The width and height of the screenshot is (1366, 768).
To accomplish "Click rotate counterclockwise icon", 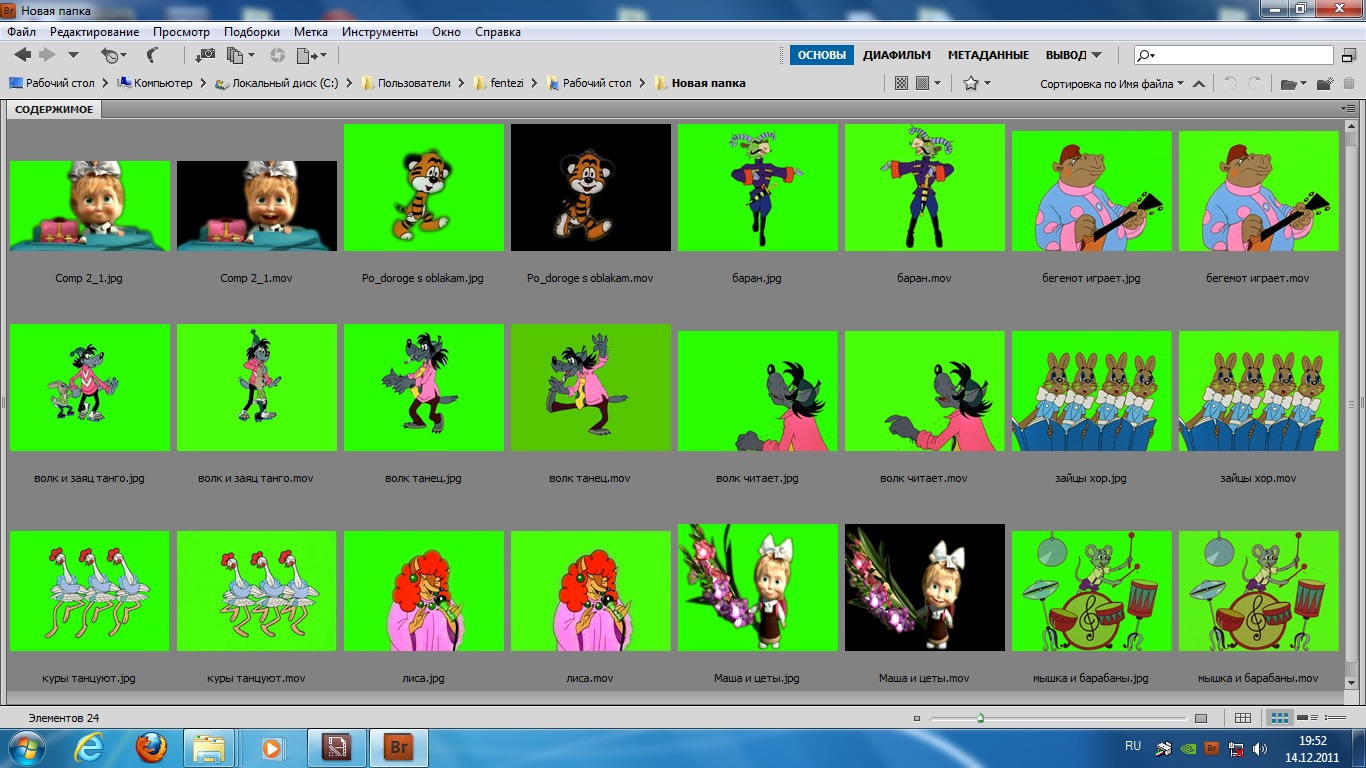I will click(x=1230, y=84).
